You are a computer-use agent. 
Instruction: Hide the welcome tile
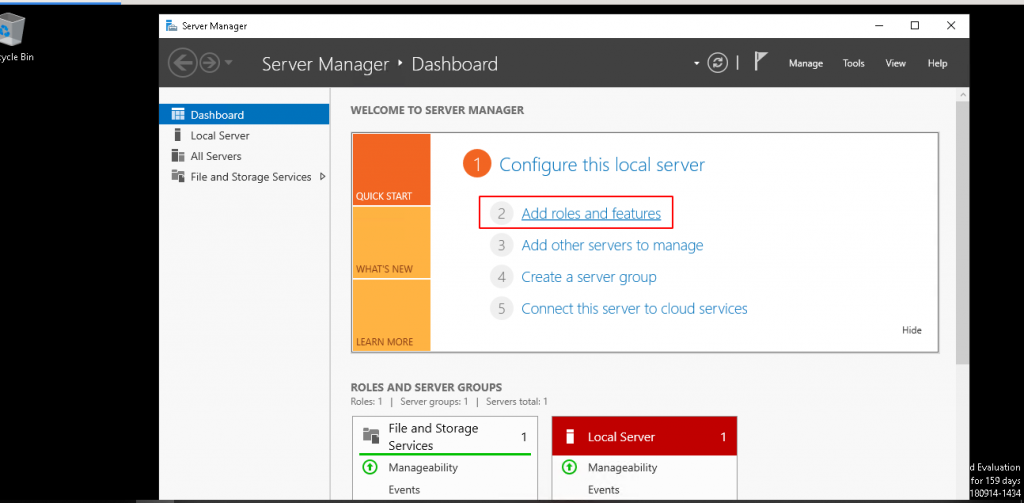[912, 330]
